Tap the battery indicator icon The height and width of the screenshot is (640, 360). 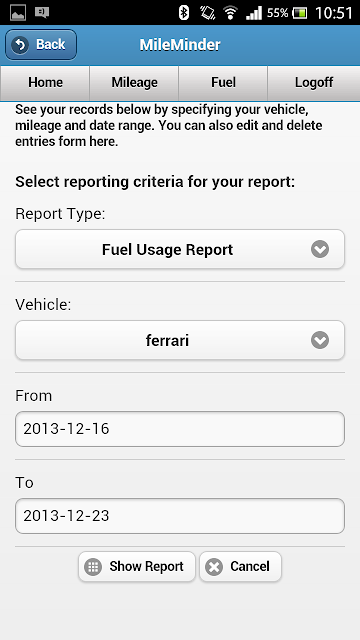point(300,13)
